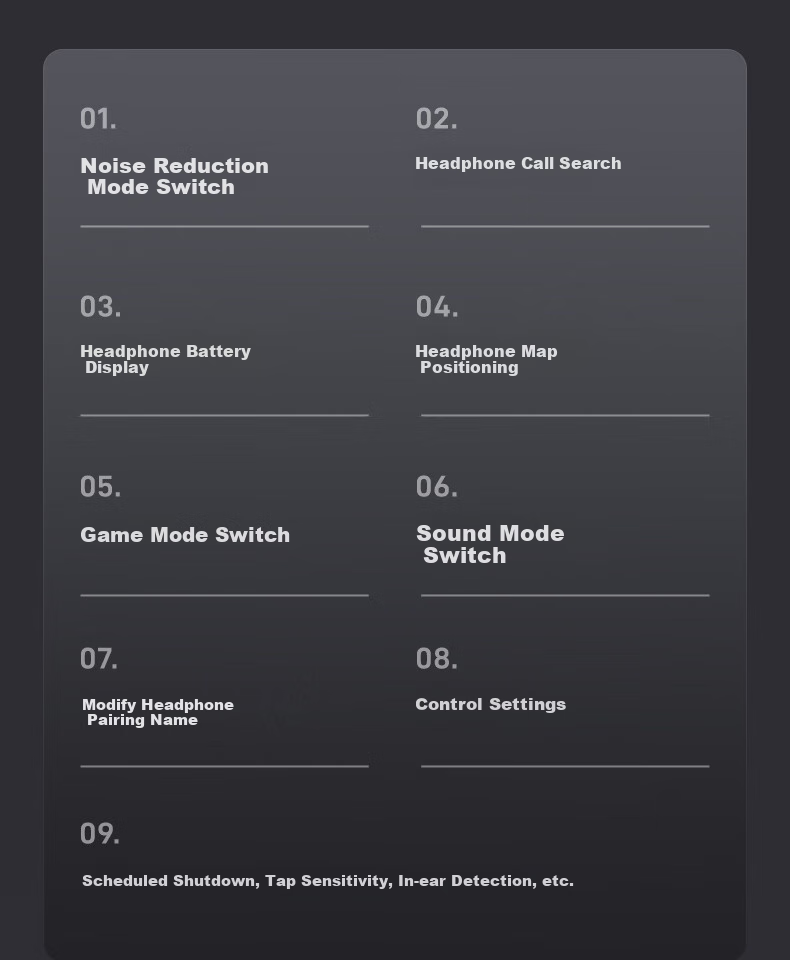790x960 pixels.
Task: Select the number 07. label
Action: point(99,659)
